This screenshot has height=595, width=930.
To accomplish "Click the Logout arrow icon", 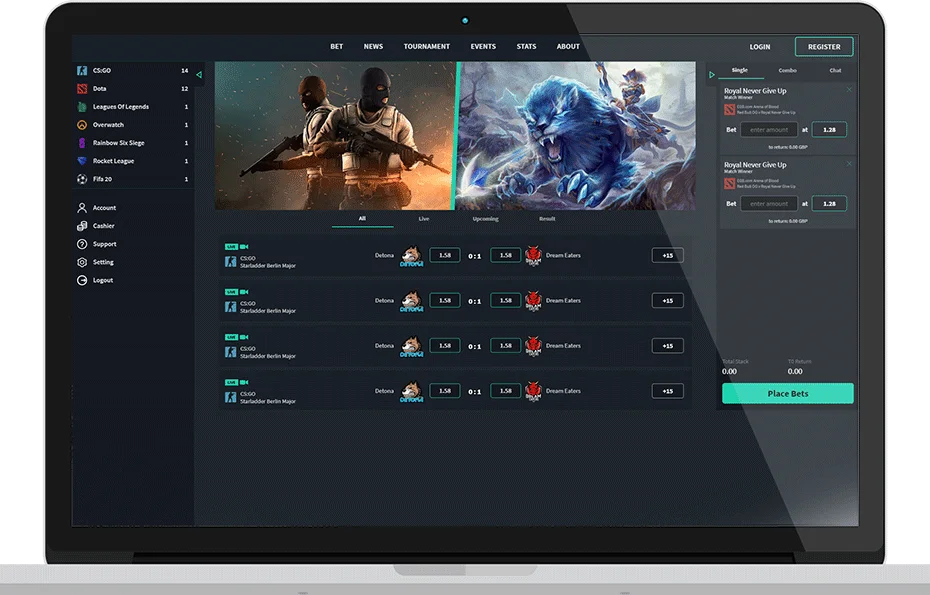I will (x=82, y=280).
